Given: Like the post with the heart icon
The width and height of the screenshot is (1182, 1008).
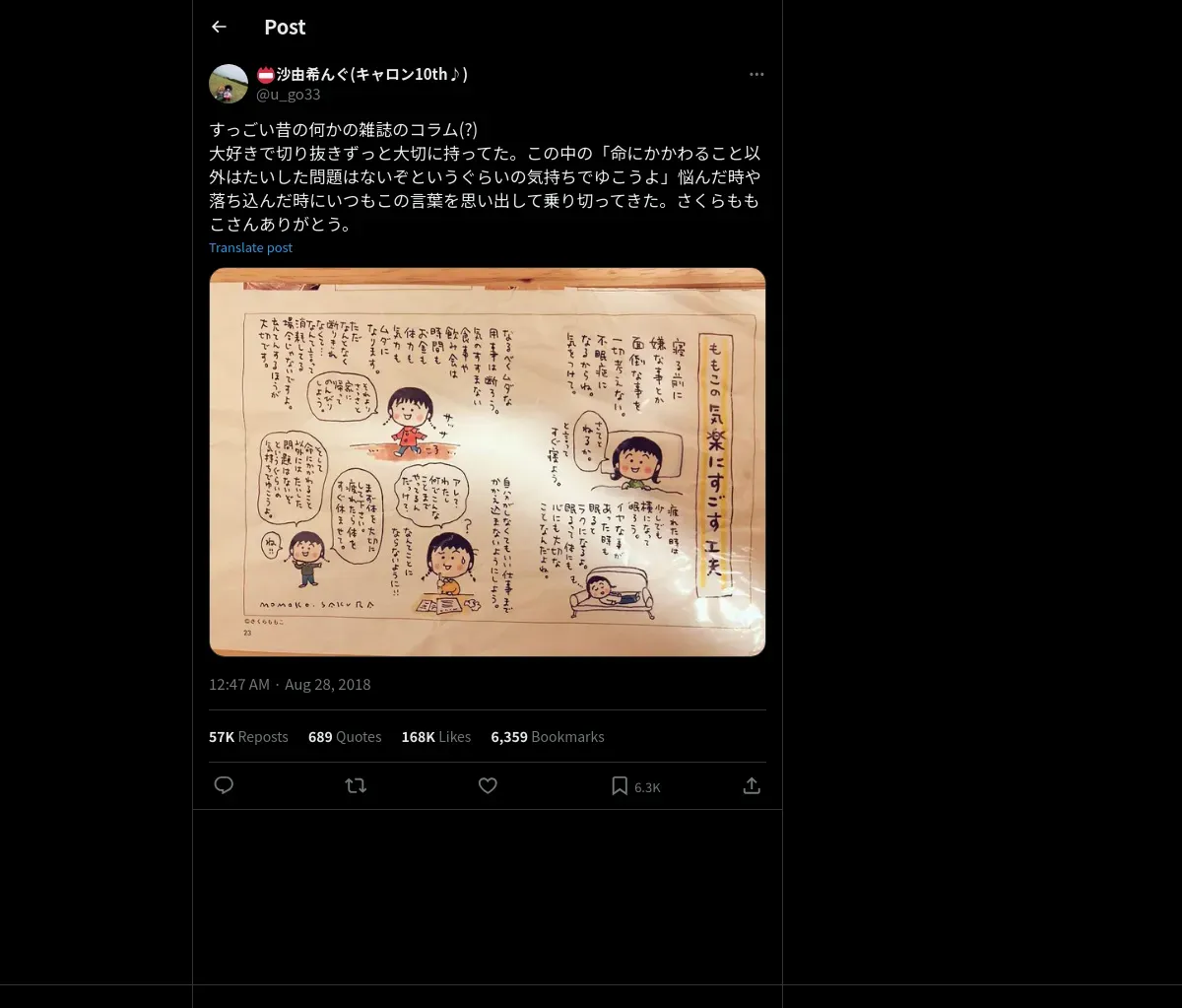Looking at the screenshot, I should tap(488, 785).
